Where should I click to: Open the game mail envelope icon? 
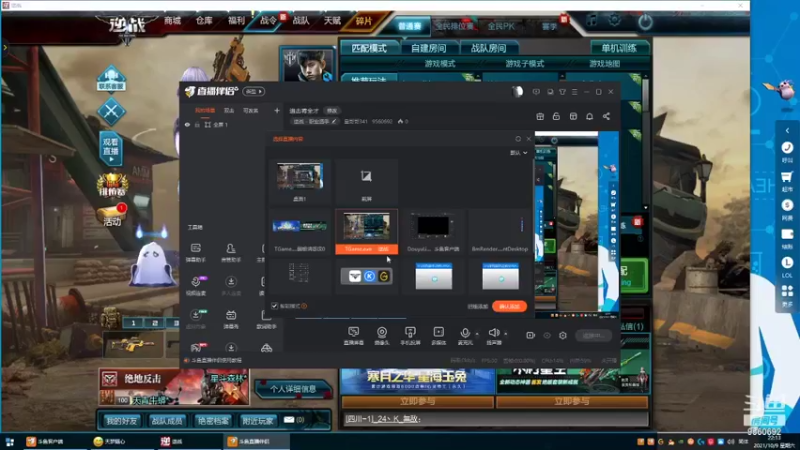[x=289, y=420]
